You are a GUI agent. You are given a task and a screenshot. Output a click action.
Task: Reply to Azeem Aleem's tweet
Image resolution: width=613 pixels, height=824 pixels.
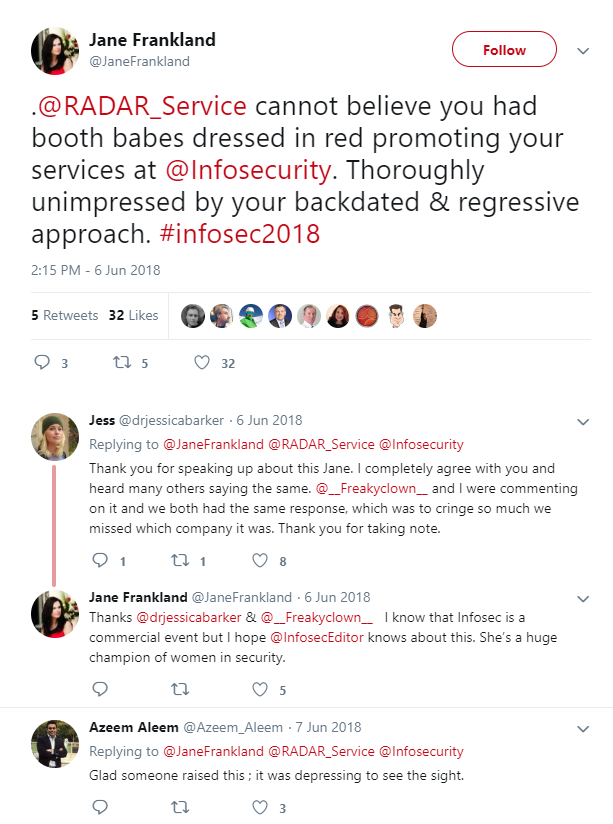(99, 806)
